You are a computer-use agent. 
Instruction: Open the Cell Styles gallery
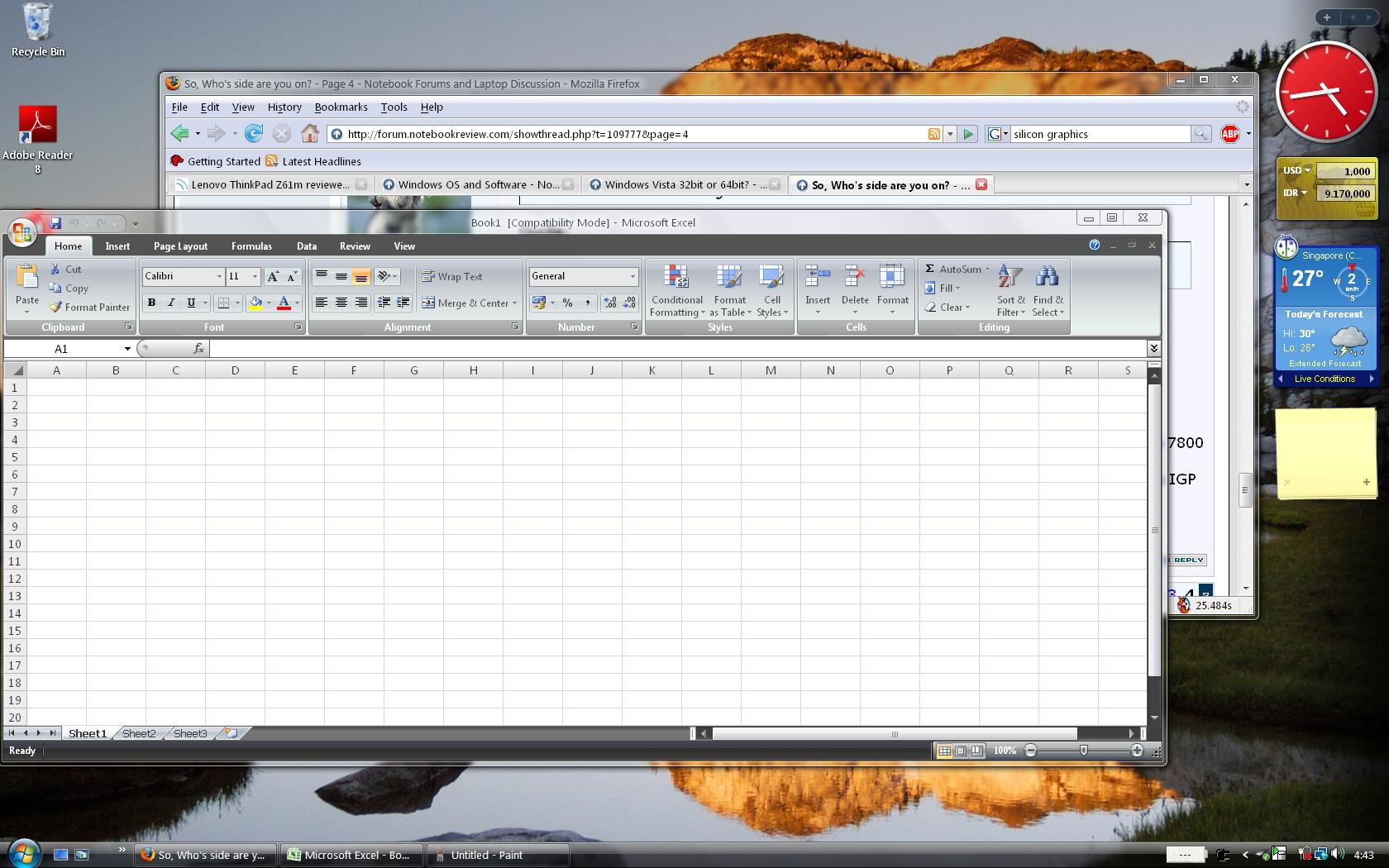772,291
